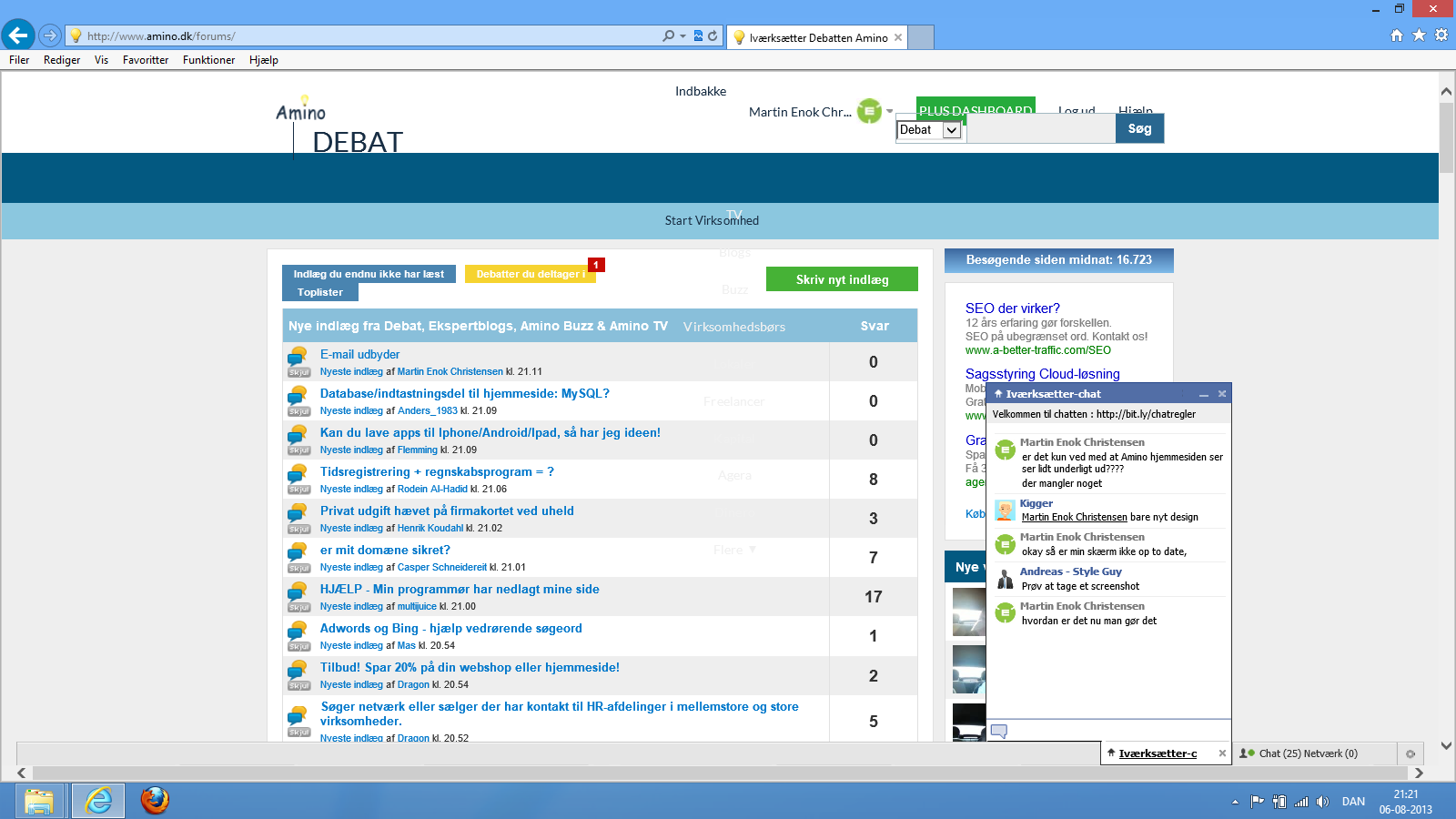Screen dimensions: 1456x819
Task: Open the Filer menu
Action: pos(19,60)
